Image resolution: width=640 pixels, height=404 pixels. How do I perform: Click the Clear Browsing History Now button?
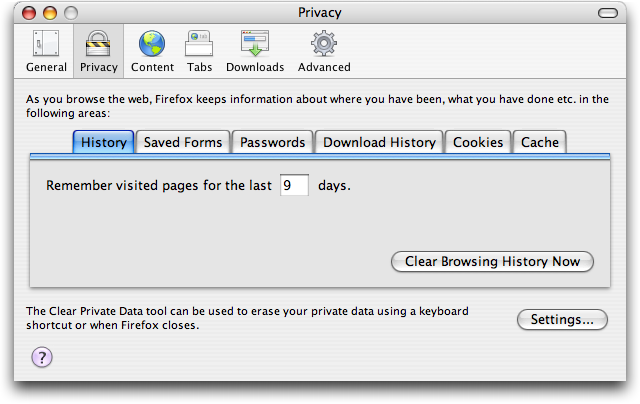pos(492,262)
